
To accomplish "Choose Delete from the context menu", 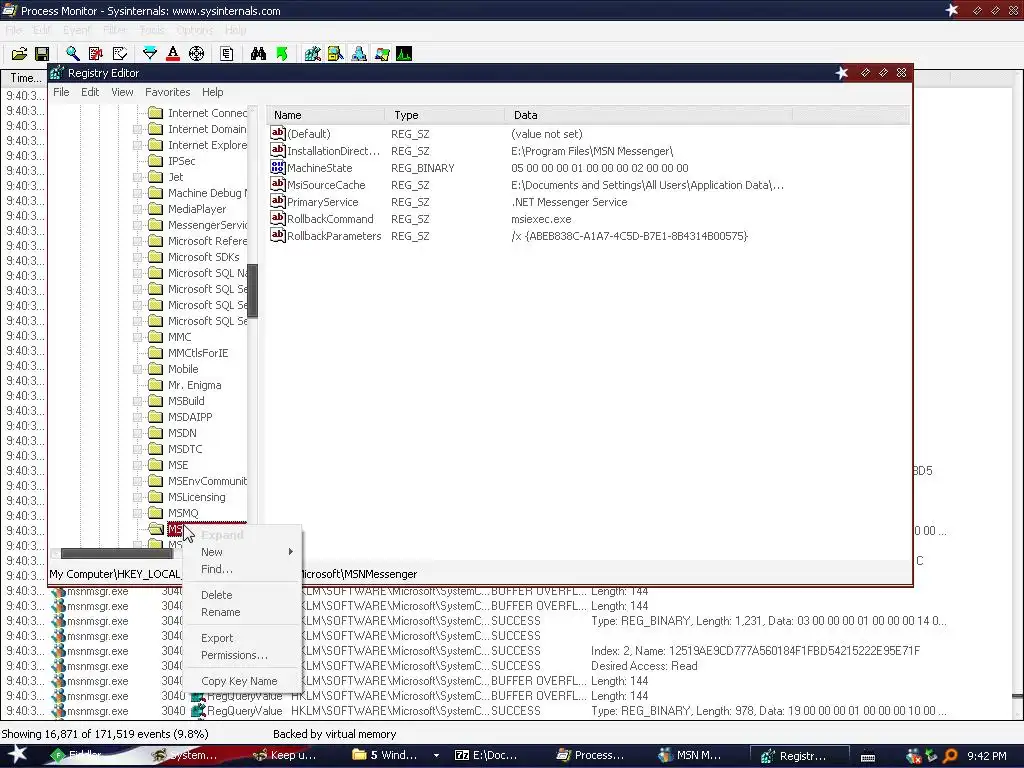I will point(242,595).
